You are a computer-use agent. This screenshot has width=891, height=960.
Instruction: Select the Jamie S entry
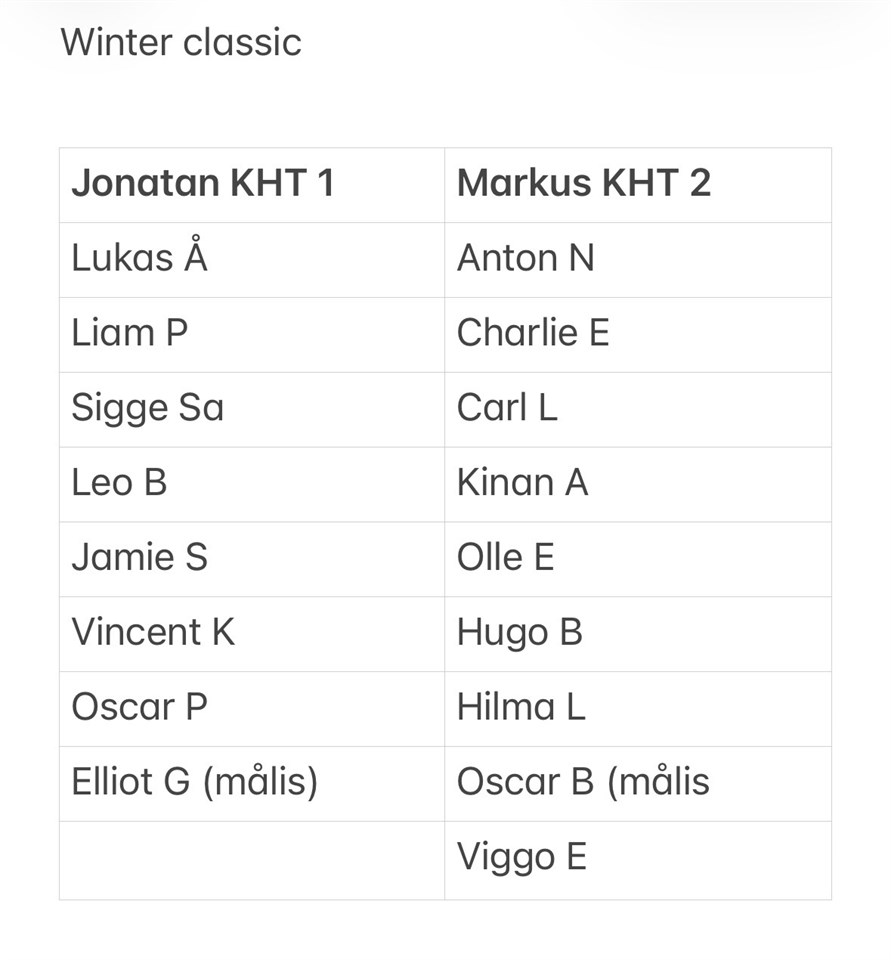click(x=140, y=557)
